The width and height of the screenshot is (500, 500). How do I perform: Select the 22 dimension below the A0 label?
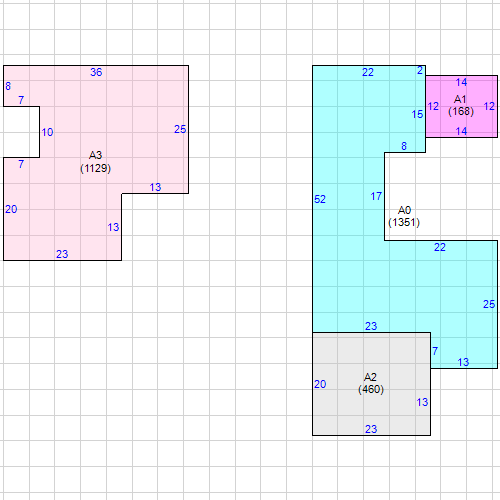pyautogui.click(x=440, y=247)
